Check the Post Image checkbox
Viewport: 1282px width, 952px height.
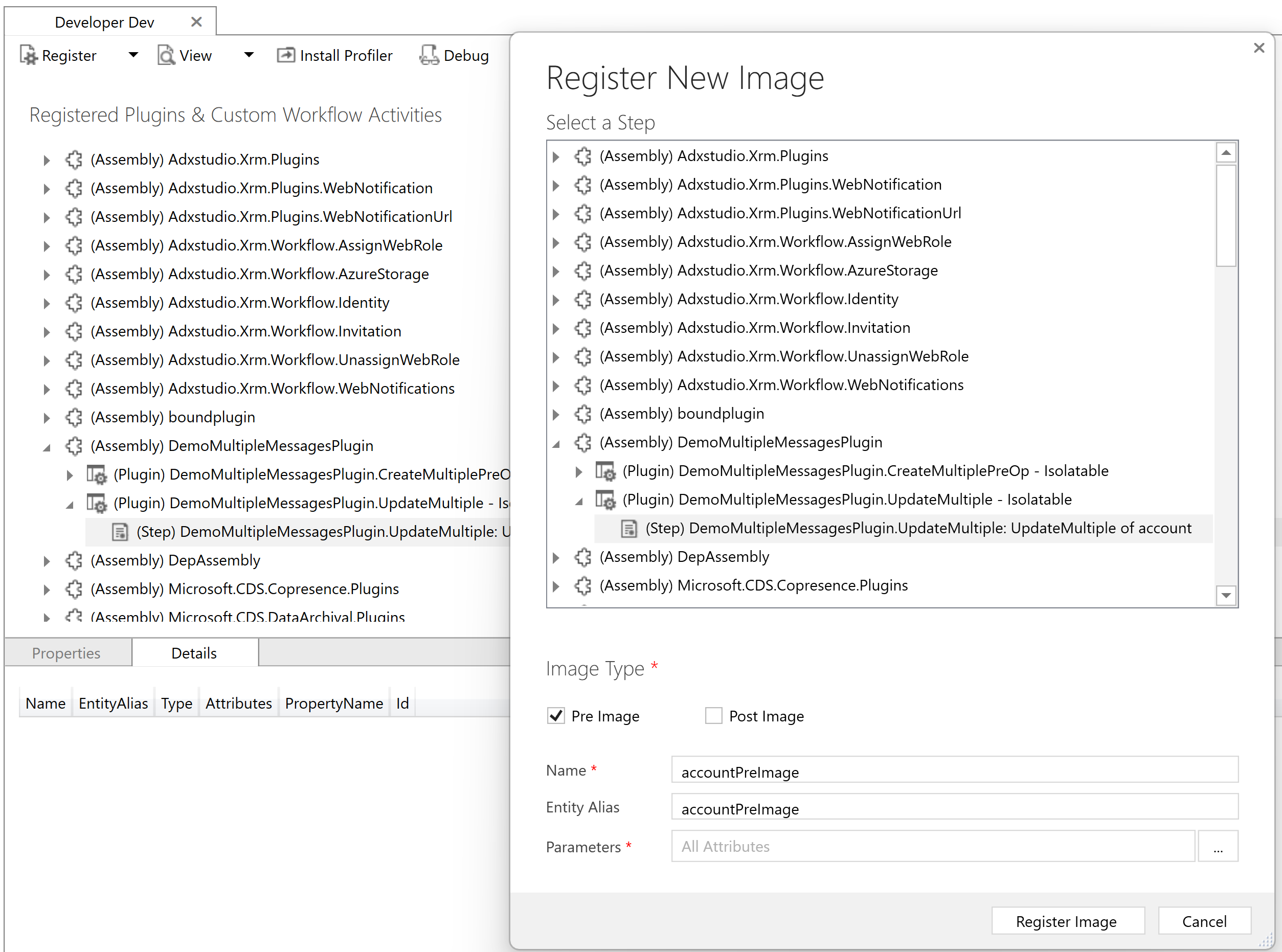click(x=714, y=716)
